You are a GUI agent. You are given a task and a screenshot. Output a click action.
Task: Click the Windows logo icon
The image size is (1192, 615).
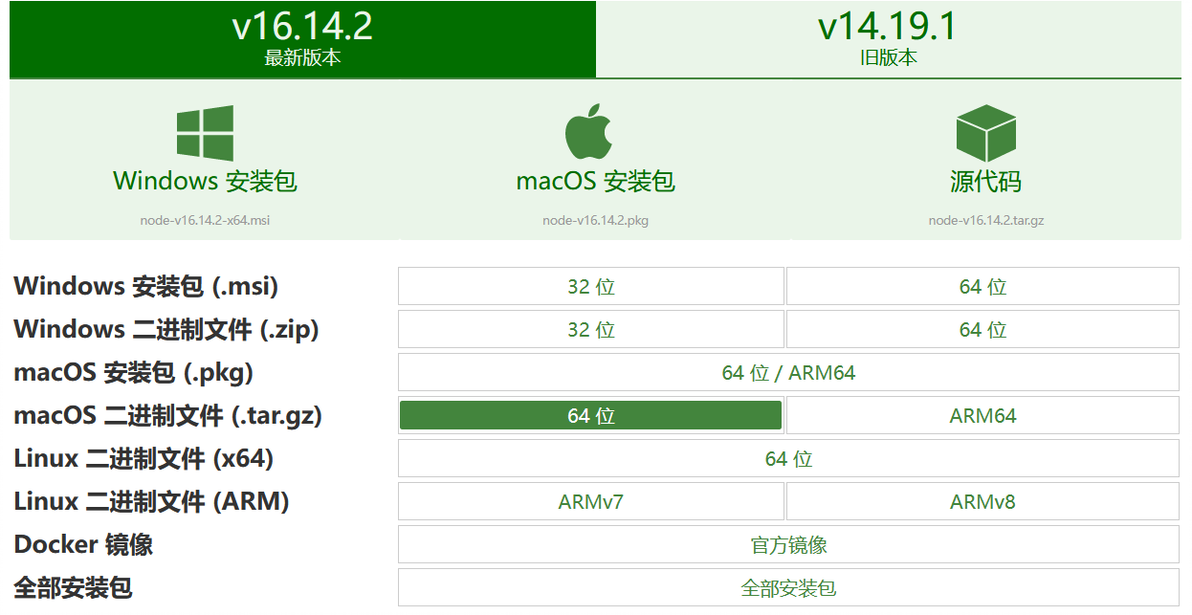[x=205, y=133]
